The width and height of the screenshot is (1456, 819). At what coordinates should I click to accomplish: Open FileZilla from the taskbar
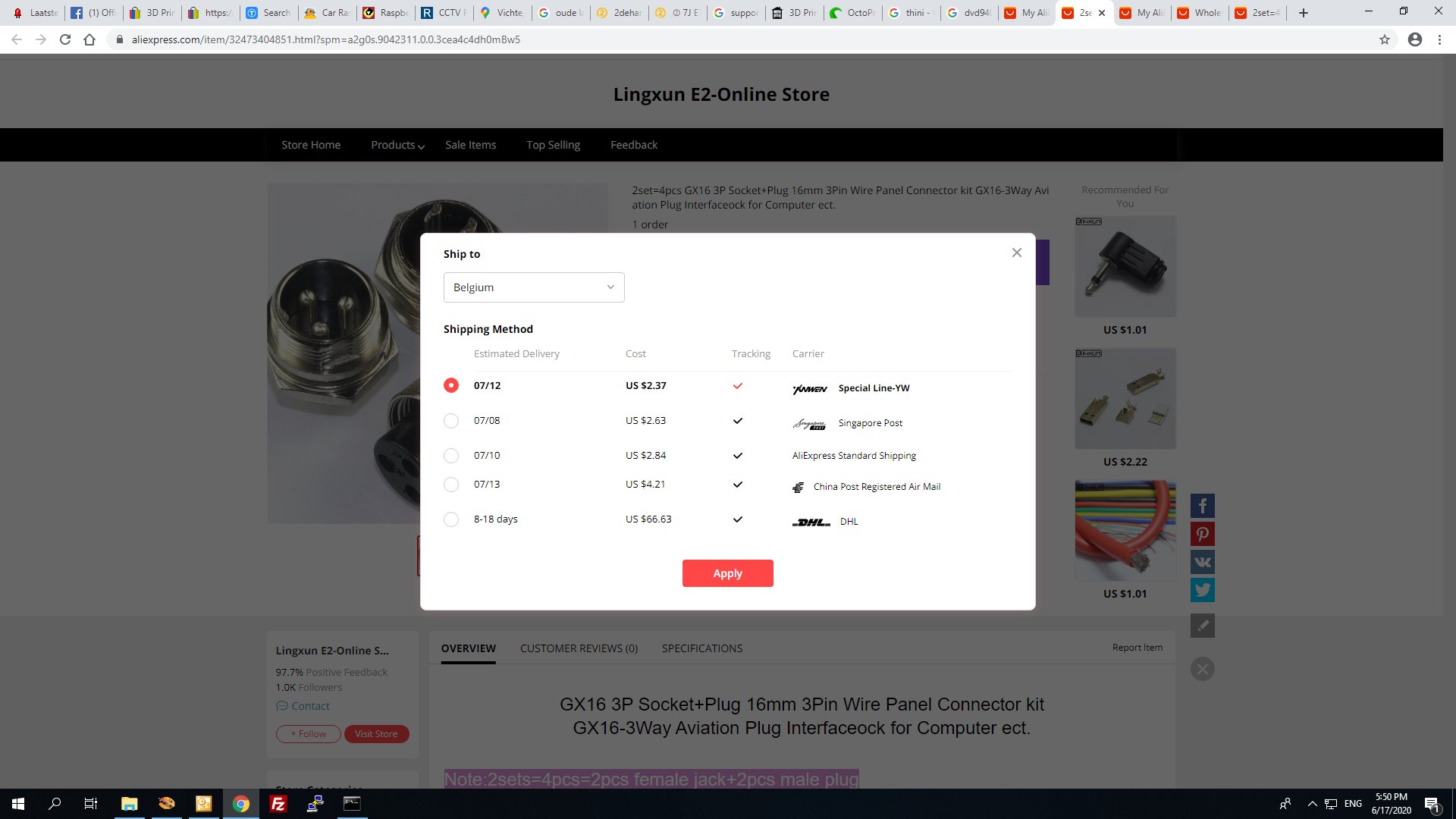(x=278, y=804)
